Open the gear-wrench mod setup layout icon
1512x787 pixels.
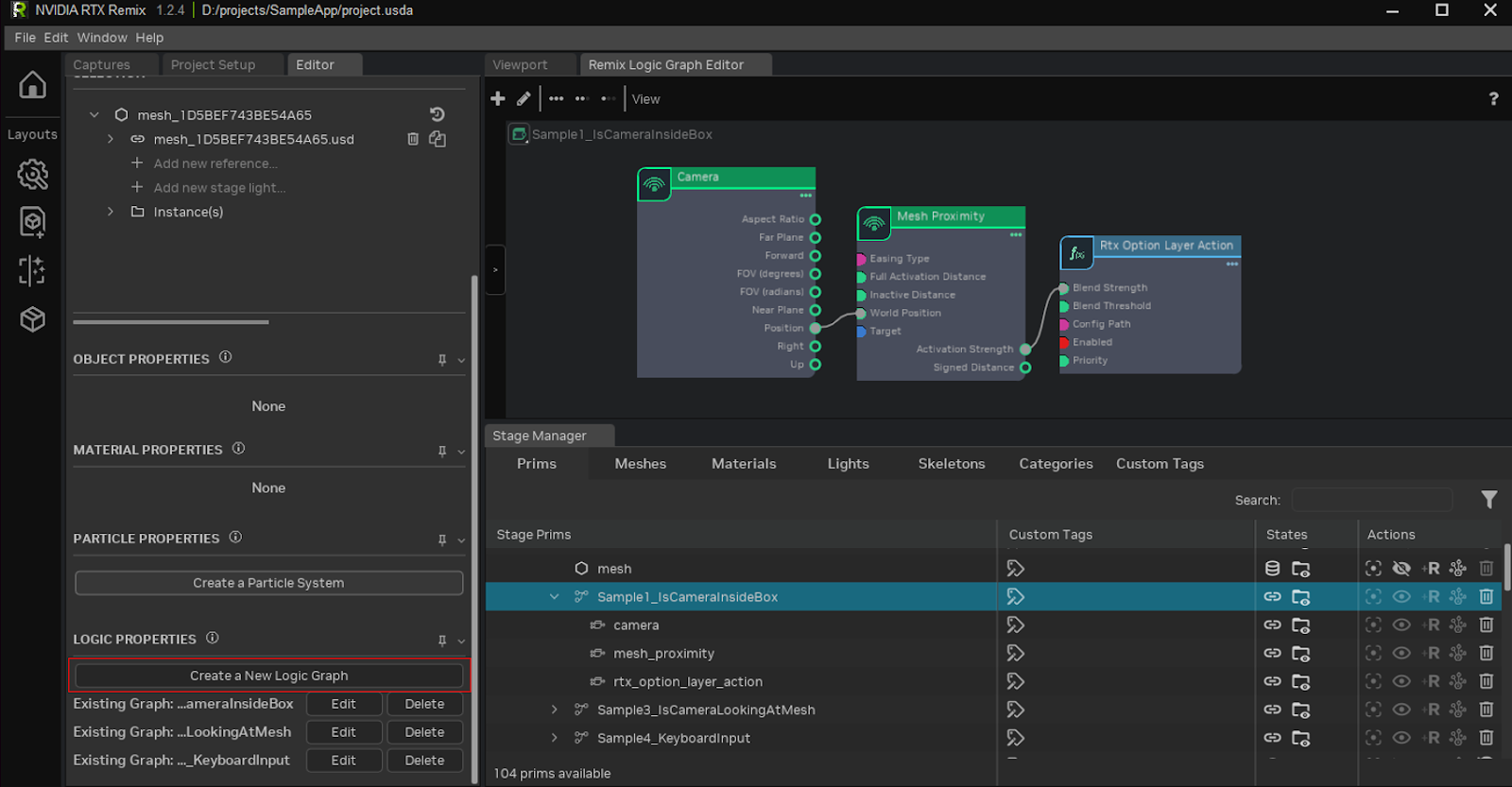click(x=32, y=175)
